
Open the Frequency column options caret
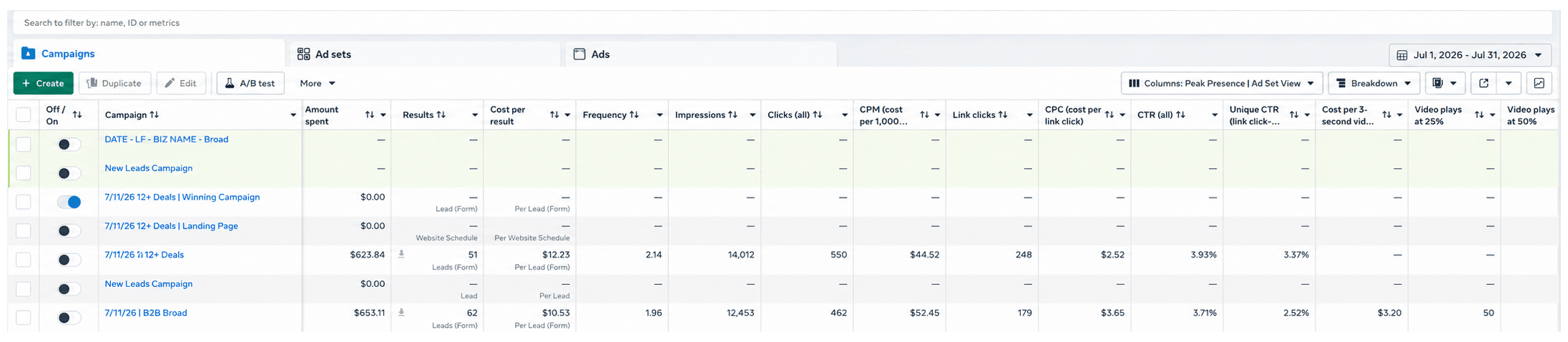coord(660,115)
